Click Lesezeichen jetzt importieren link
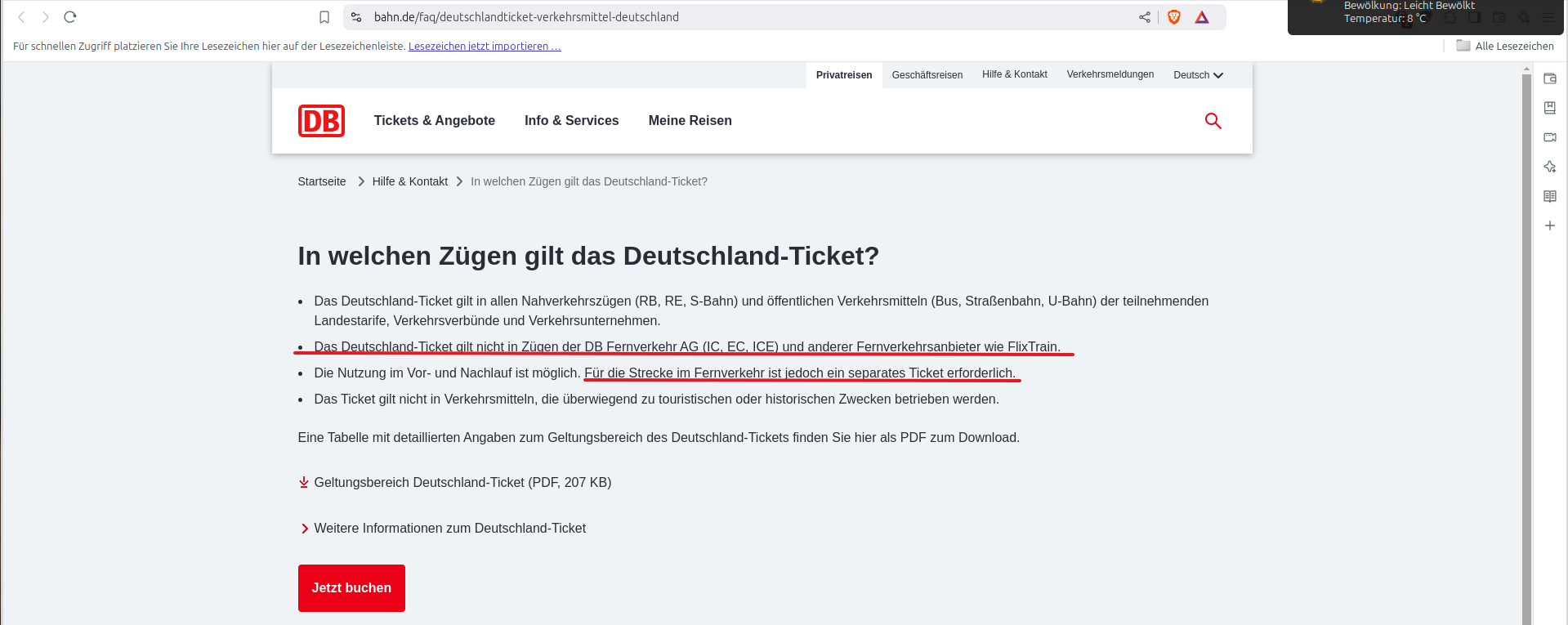The height and width of the screenshot is (625, 1568). coord(485,47)
